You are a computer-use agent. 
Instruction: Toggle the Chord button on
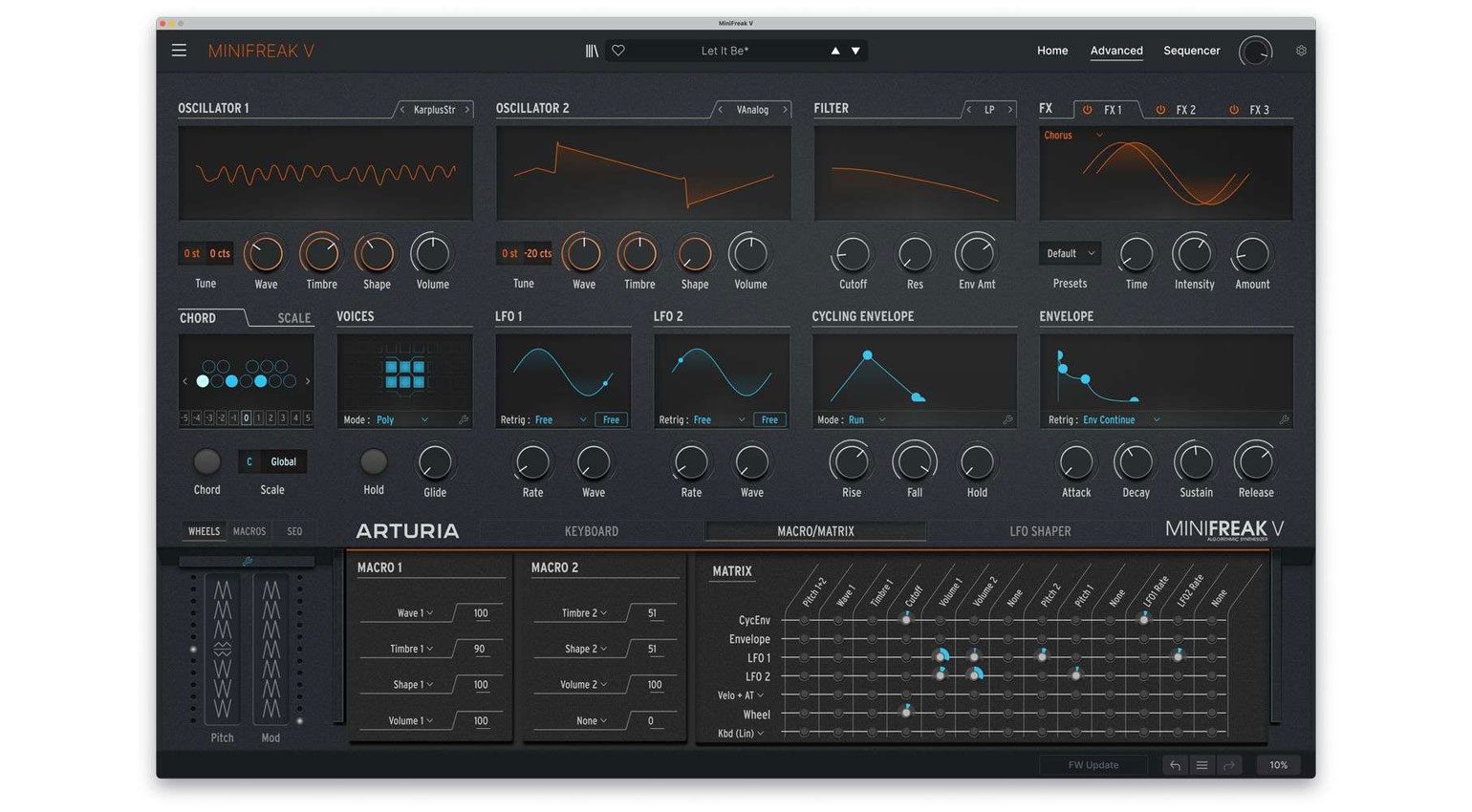pyautogui.click(x=206, y=462)
